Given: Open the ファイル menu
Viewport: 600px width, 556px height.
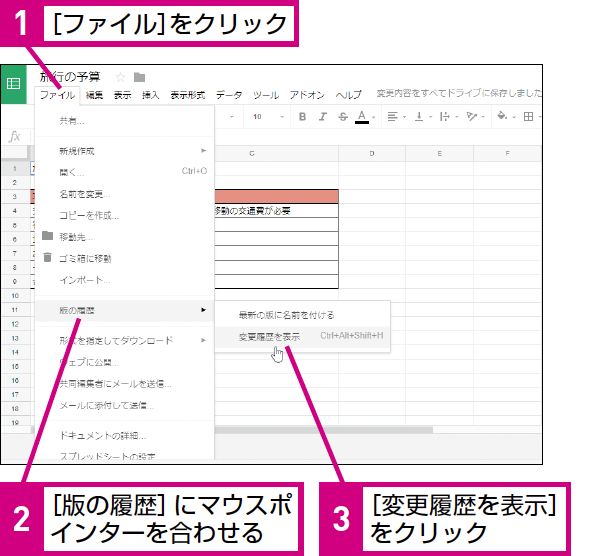Looking at the screenshot, I should 57,95.
